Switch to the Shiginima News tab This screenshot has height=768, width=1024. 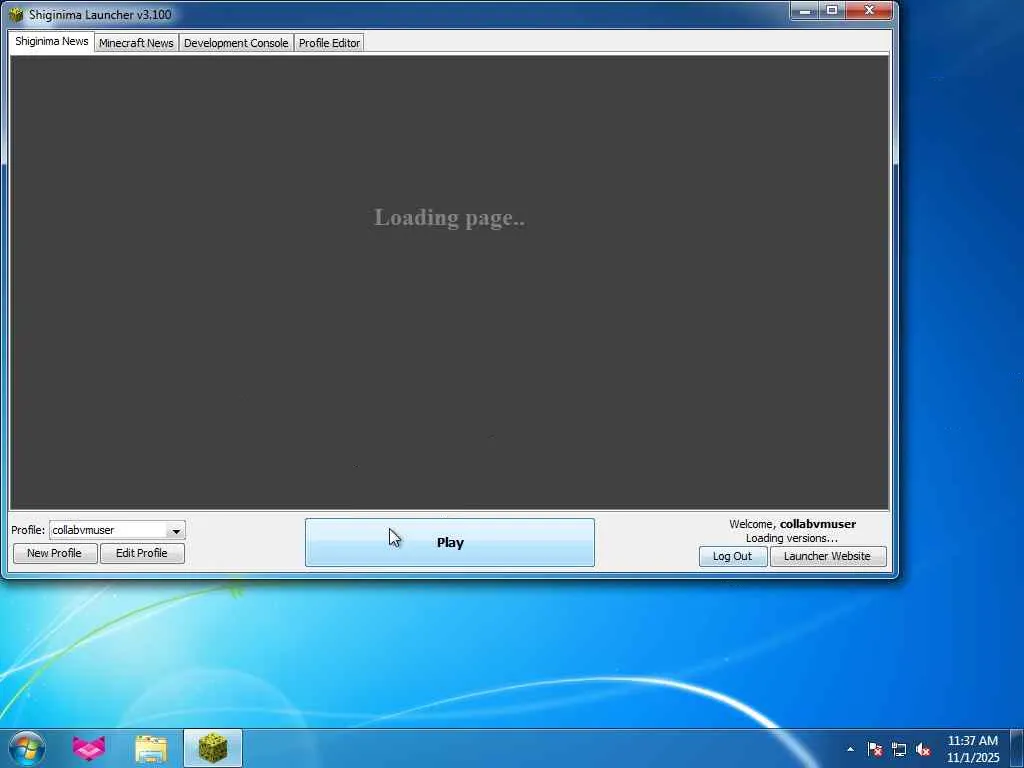pos(52,41)
